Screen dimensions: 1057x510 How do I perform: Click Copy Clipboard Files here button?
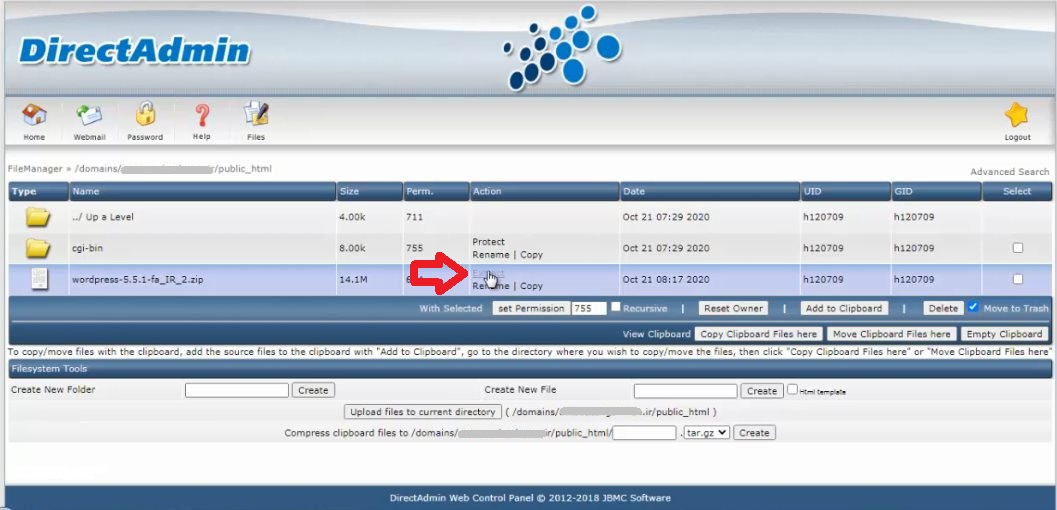tap(758, 334)
